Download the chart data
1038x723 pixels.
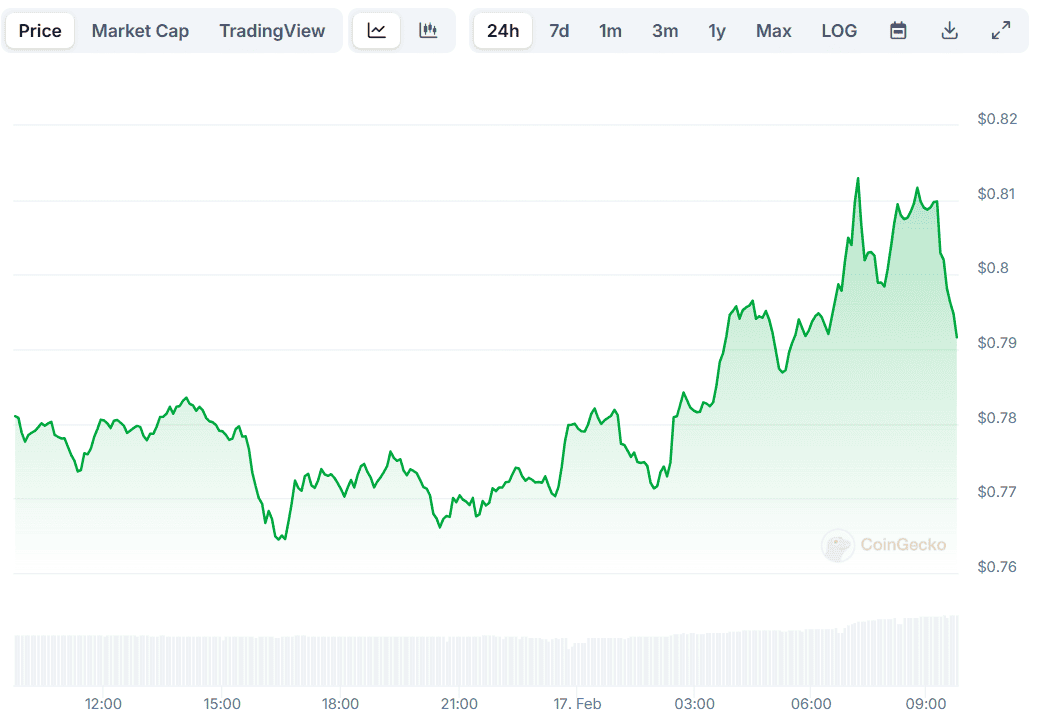coord(949,31)
